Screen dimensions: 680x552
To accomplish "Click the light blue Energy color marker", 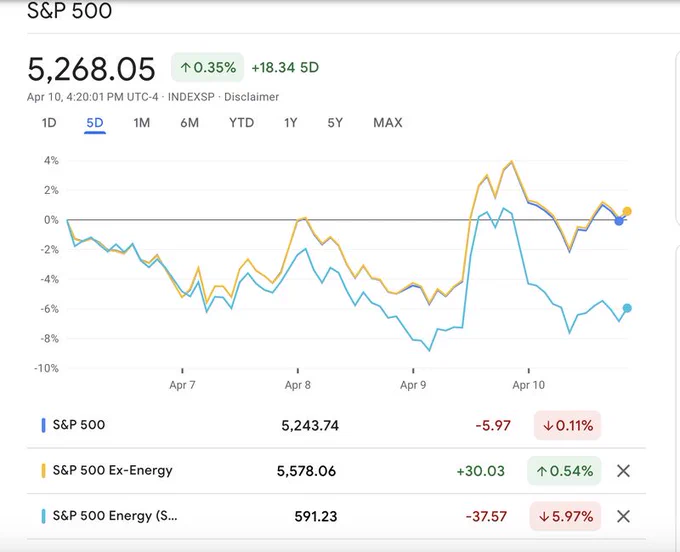I will coord(43,516).
